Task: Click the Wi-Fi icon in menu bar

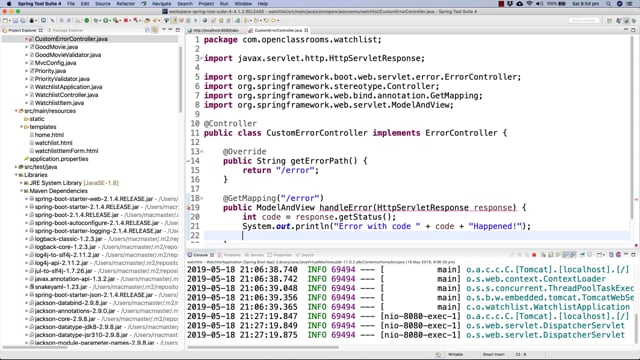Action: click(x=529, y=4)
